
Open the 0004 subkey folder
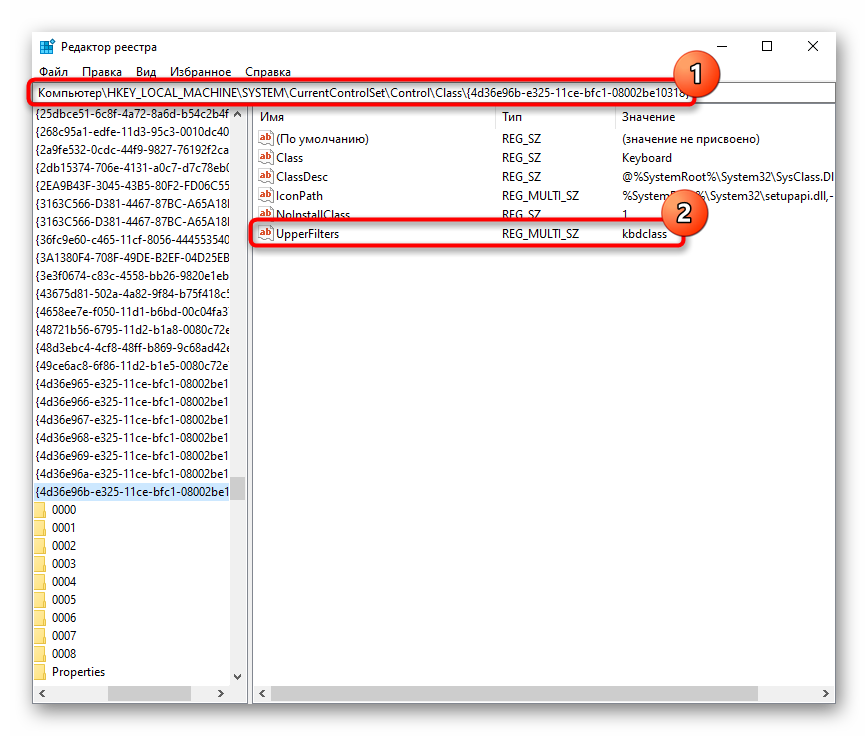(x=64, y=582)
